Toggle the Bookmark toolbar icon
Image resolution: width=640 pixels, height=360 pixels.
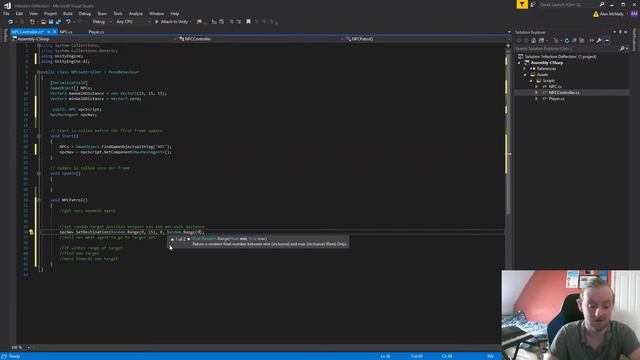click(x=248, y=22)
